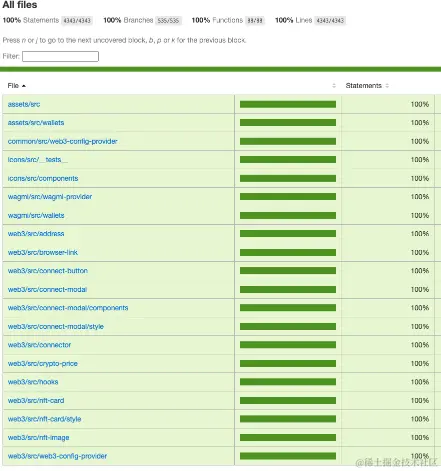Click 100% value in icons/src/components row

point(420,178)
